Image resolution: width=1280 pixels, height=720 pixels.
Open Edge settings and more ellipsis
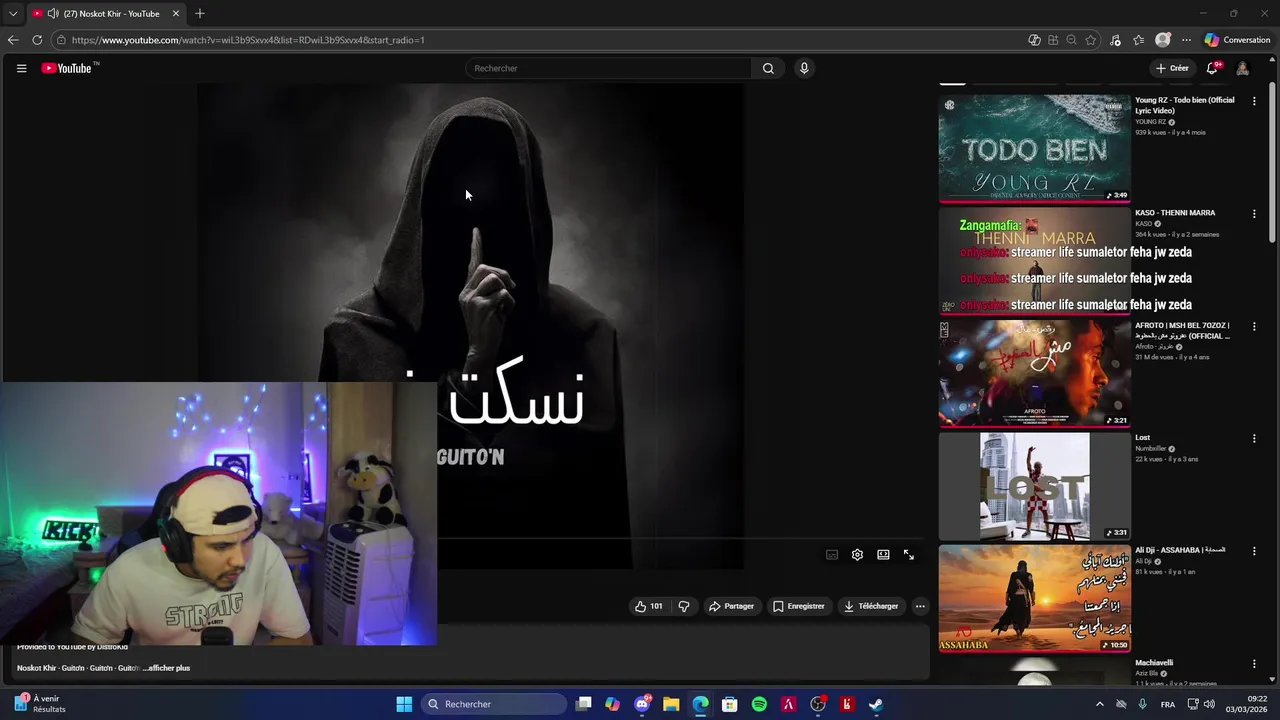coord(1186,40)
